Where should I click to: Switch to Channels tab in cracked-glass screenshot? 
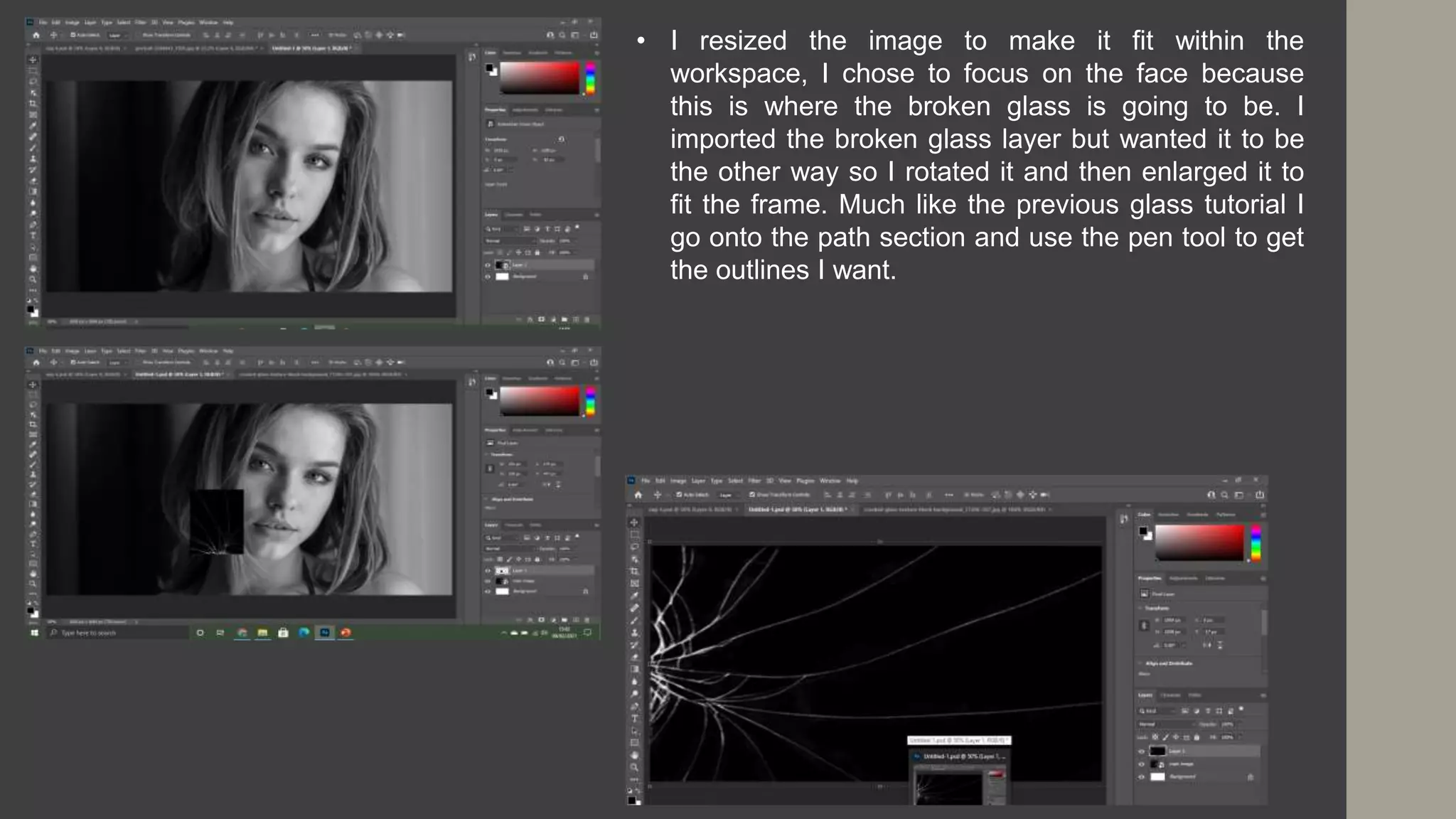coord(1170,695)
